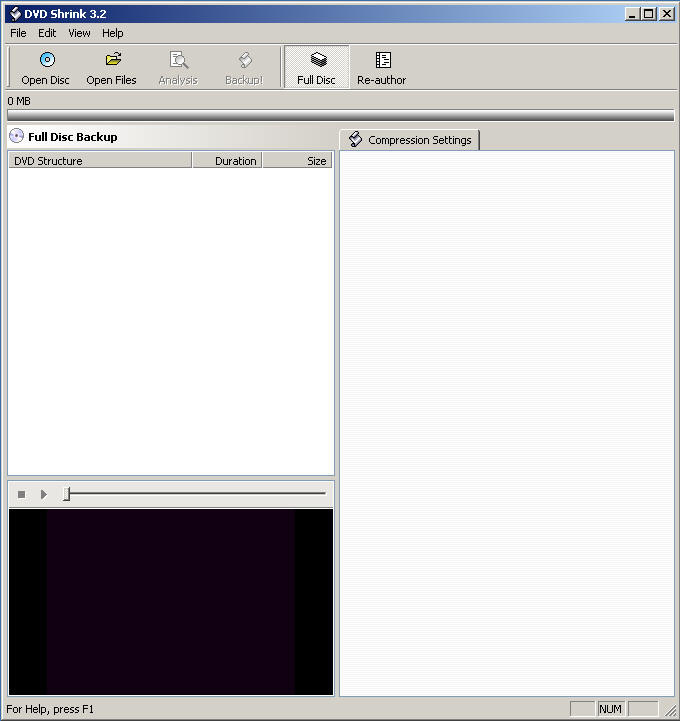The width and height of the screenshot is (680, 721).
Task: Minimize the DVD Shrink window
Action: [632, 14]
